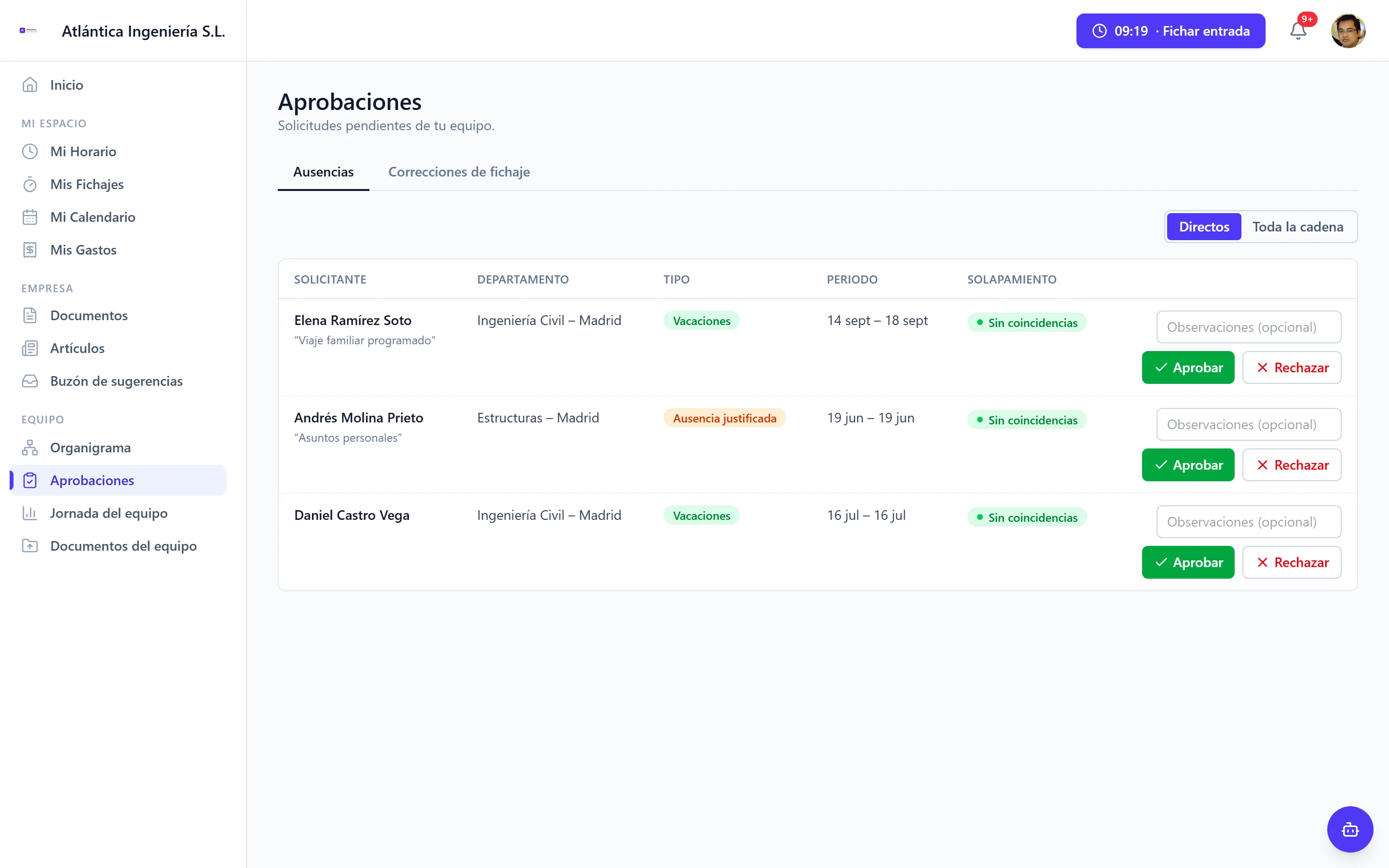Reject Andrés Molina Prieto's absence request
The image size is (1389, 868).
pyautogui.click(x=1292, y=465)
